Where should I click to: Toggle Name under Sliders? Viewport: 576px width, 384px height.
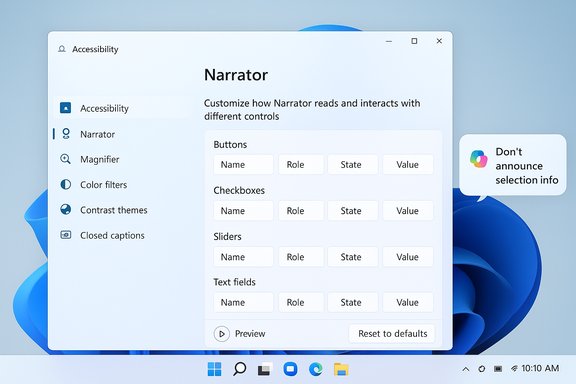pyautogui.click(x=243, y=257)
